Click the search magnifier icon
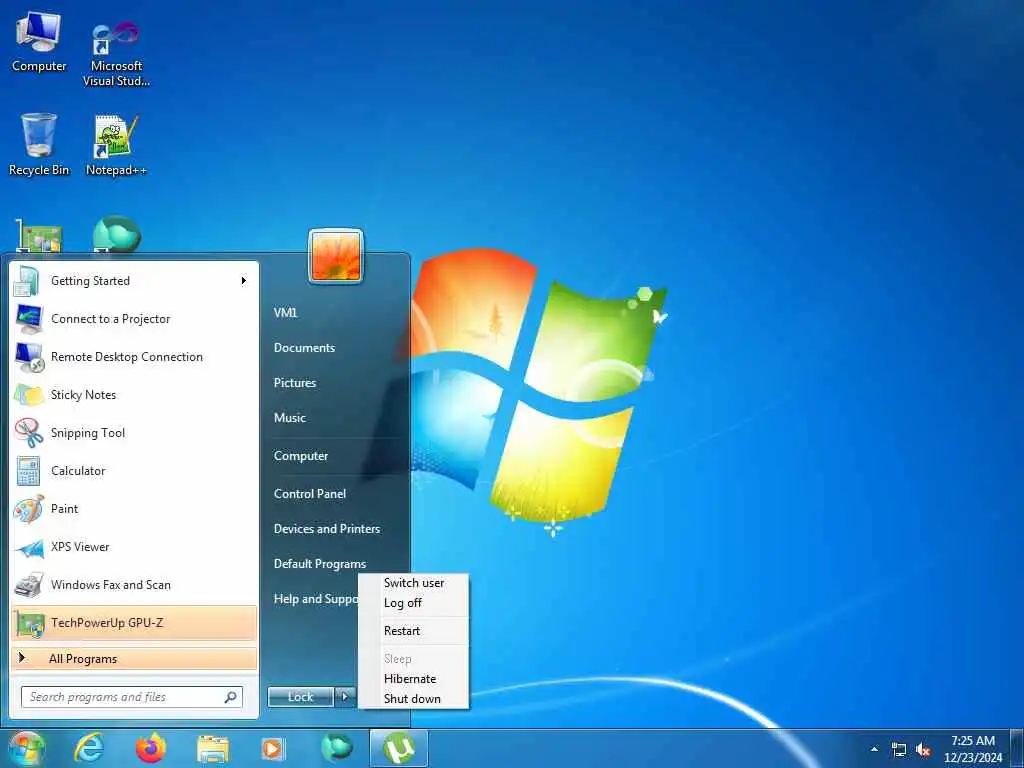 click(x=231, y=697)
